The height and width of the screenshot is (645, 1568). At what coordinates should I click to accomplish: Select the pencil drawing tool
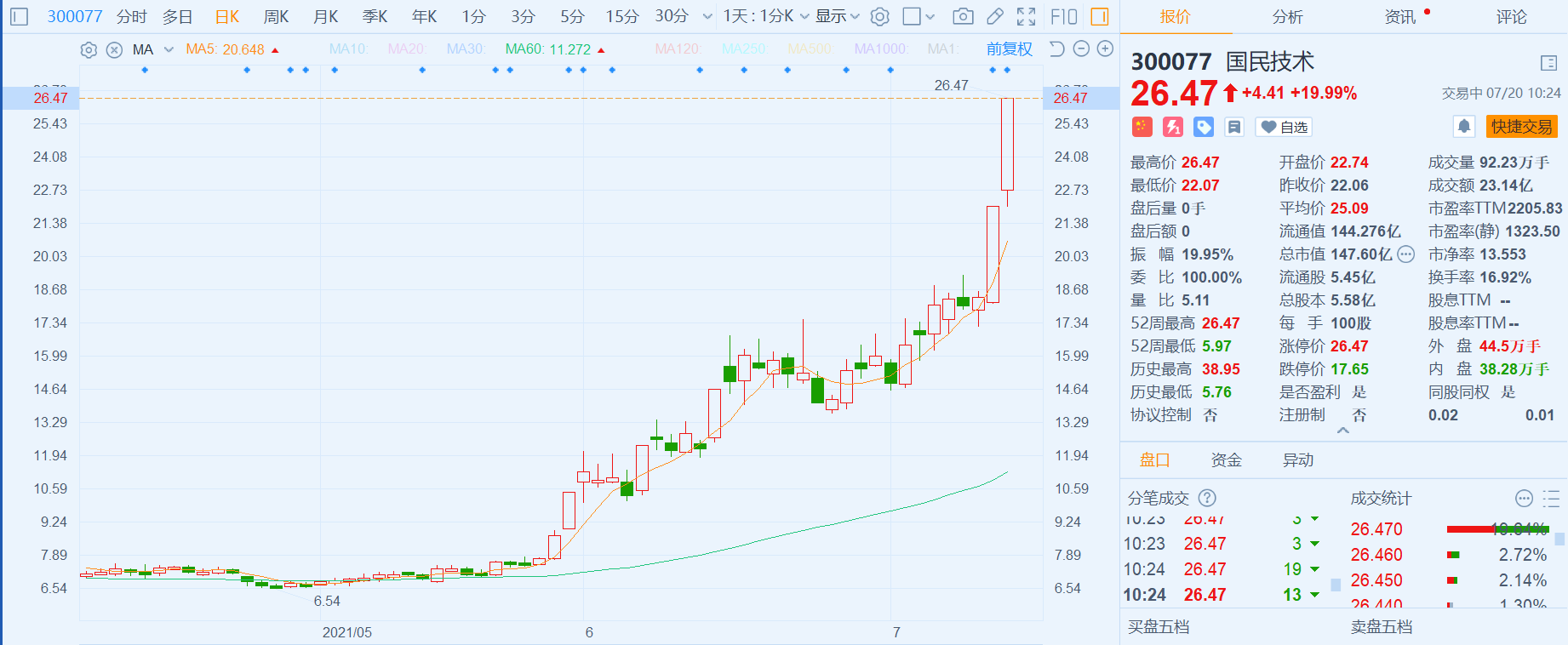[994, 16]
